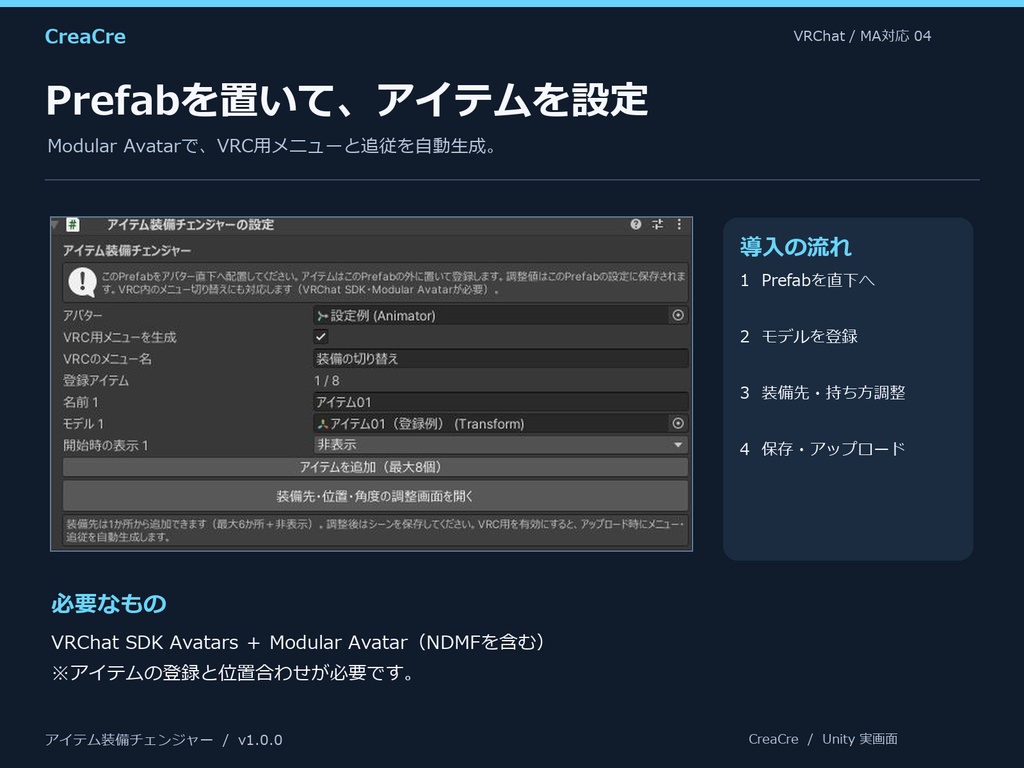Image resolution: width=1024 pixels, height=768 pixels.
Task: Click the warning icon in the info box
Action: 82,282
